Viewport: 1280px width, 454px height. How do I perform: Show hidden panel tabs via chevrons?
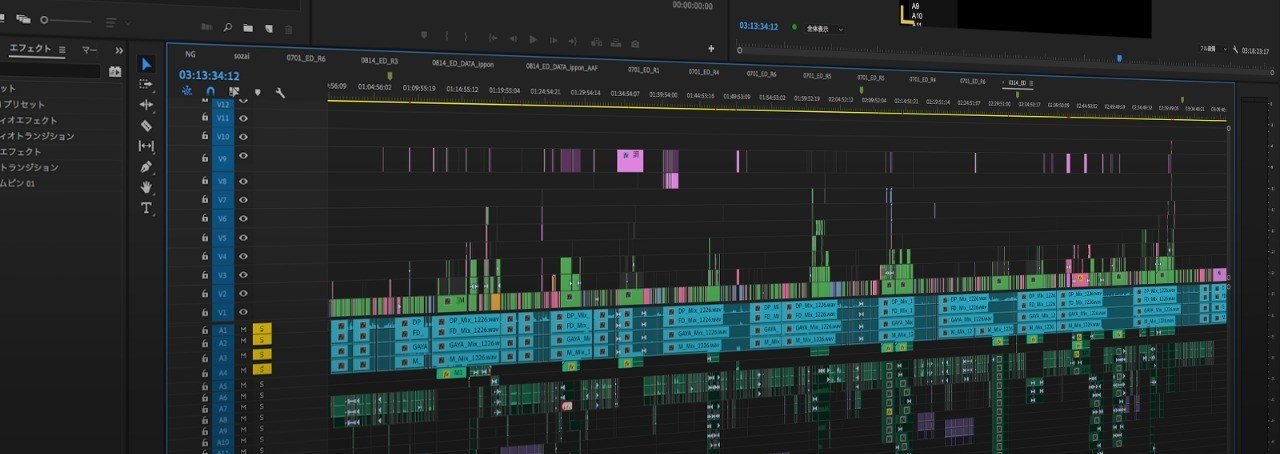point(119,50)
